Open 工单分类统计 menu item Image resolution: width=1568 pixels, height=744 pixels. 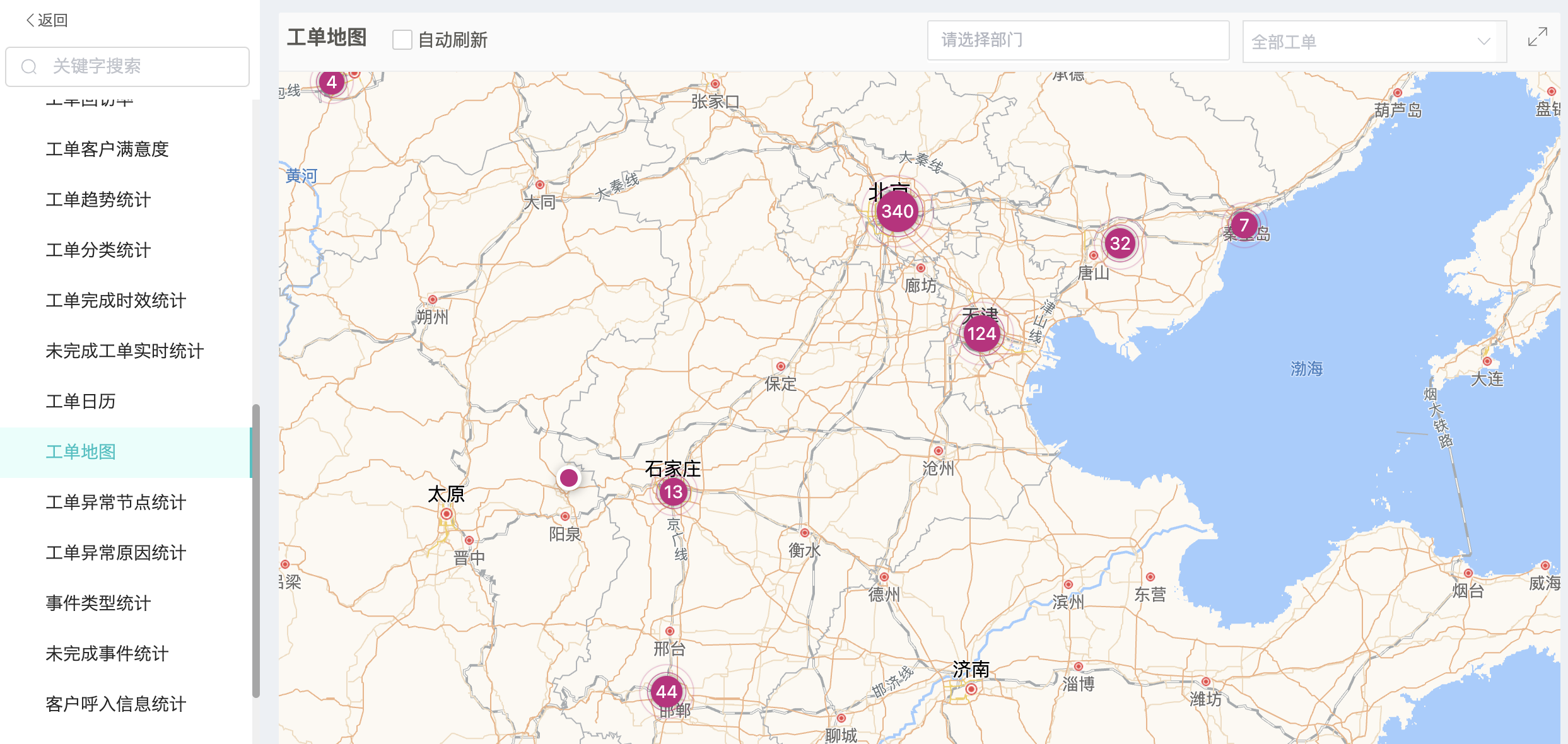[126, 250]
